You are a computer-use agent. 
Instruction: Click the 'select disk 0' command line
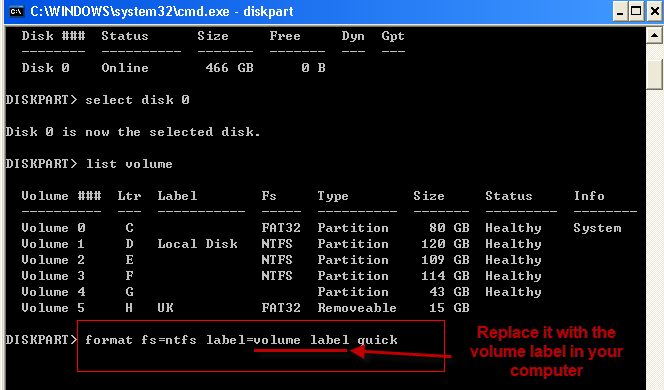click(137, 100)
